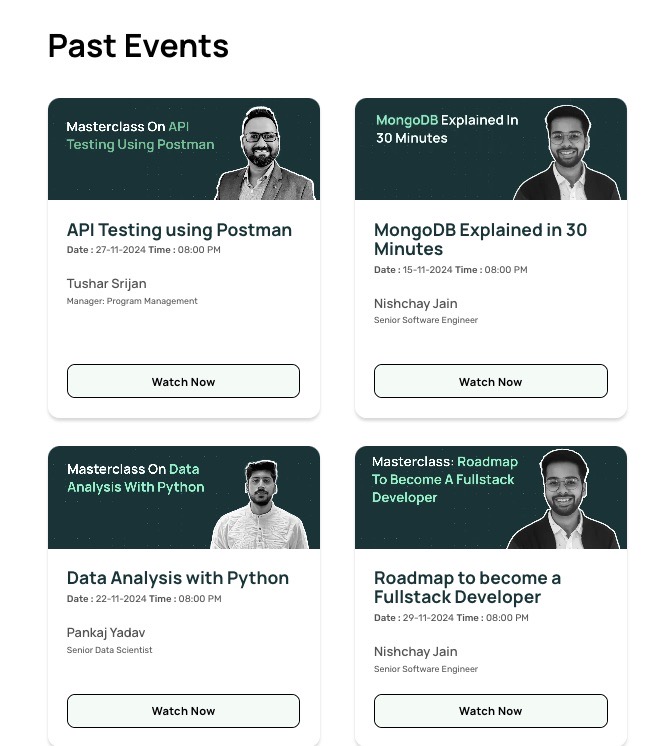Click Nishchay Jain on the MongoDB card
This screenshot has height=746, width=648.
point(415,304)
